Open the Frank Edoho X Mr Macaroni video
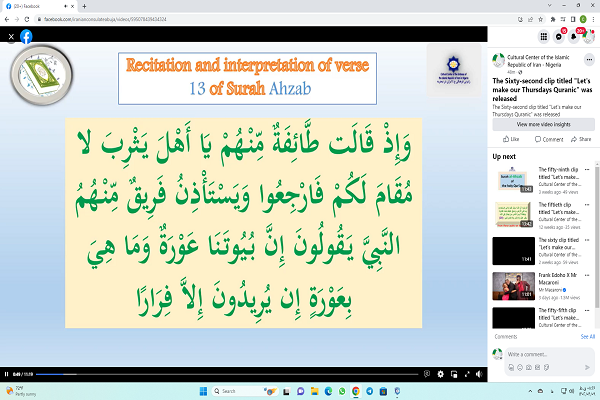This screenshot has width=600, height=400. 509,283
